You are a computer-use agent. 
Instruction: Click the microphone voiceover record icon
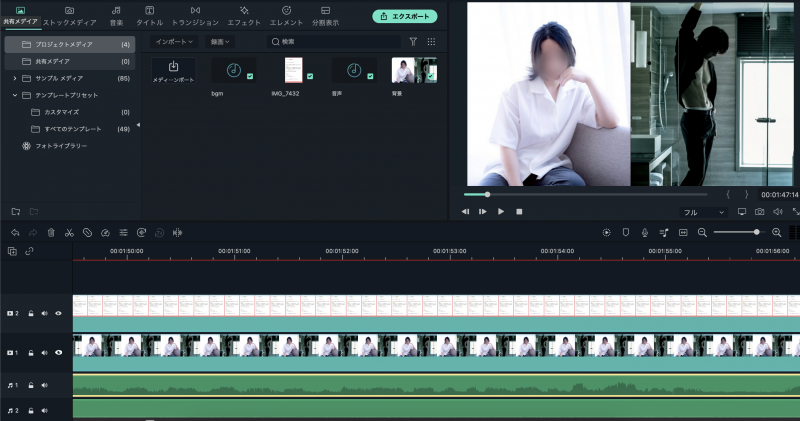tap(645, 232)
